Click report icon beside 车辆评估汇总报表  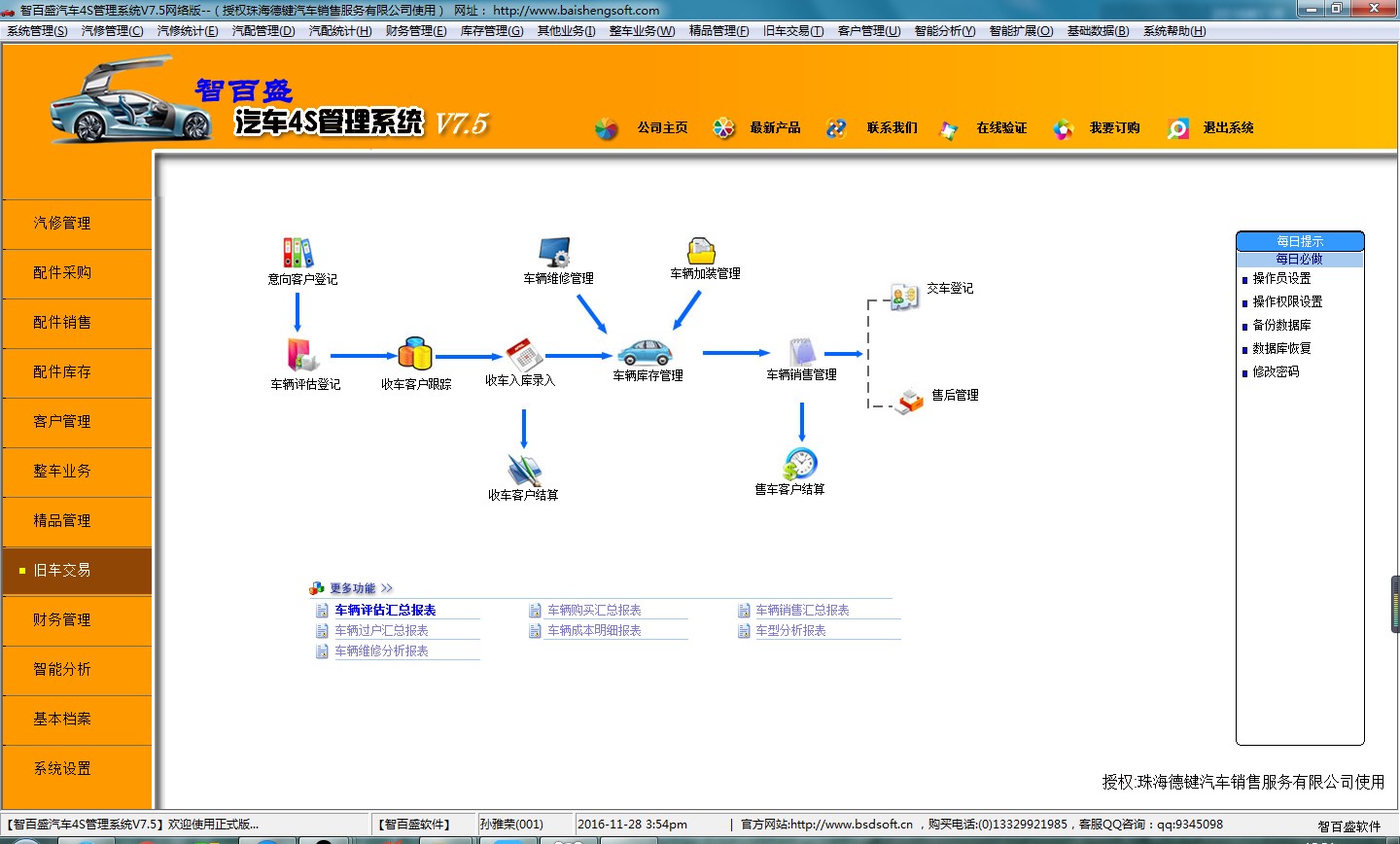[322, 611]
